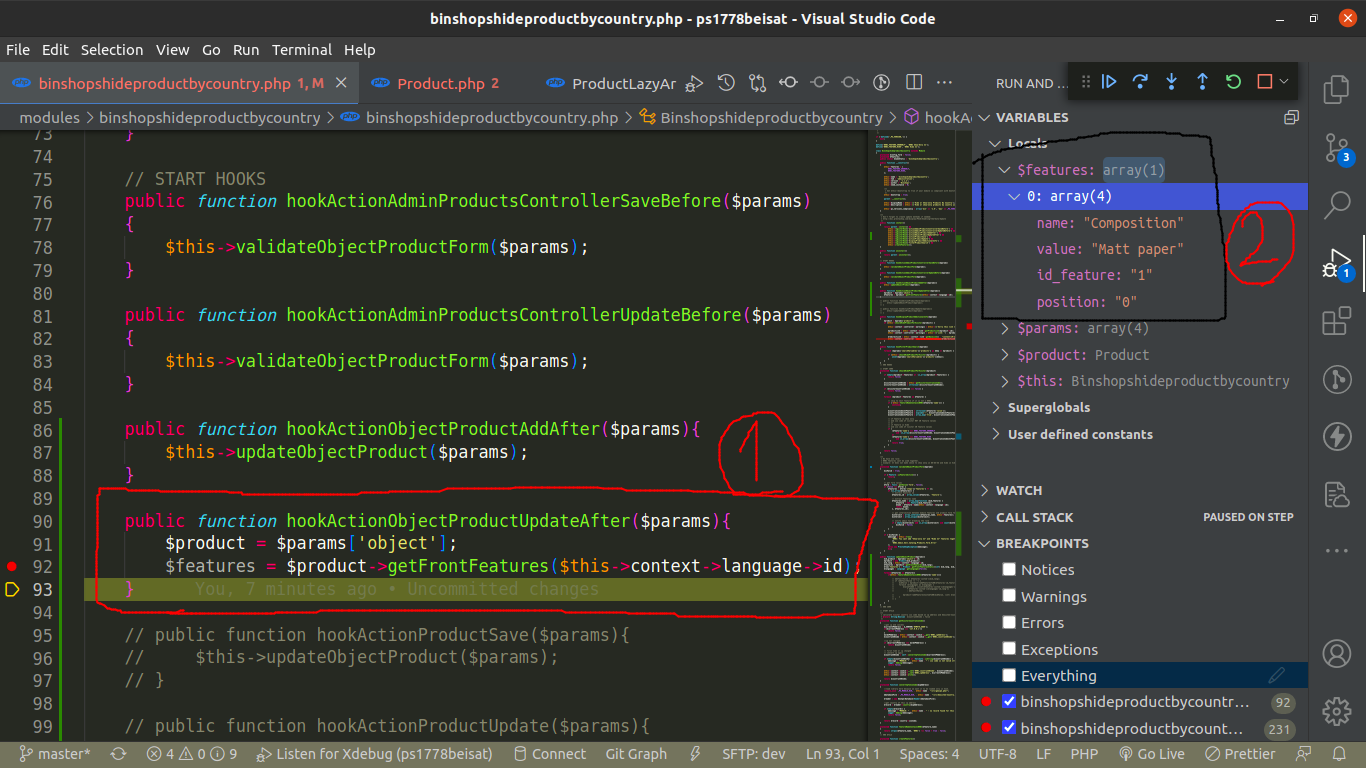Disable the binshopshideproductbycountry breakpoint checkbox
Screen dimensions: 1366x768
click(x=1009, y=701)
